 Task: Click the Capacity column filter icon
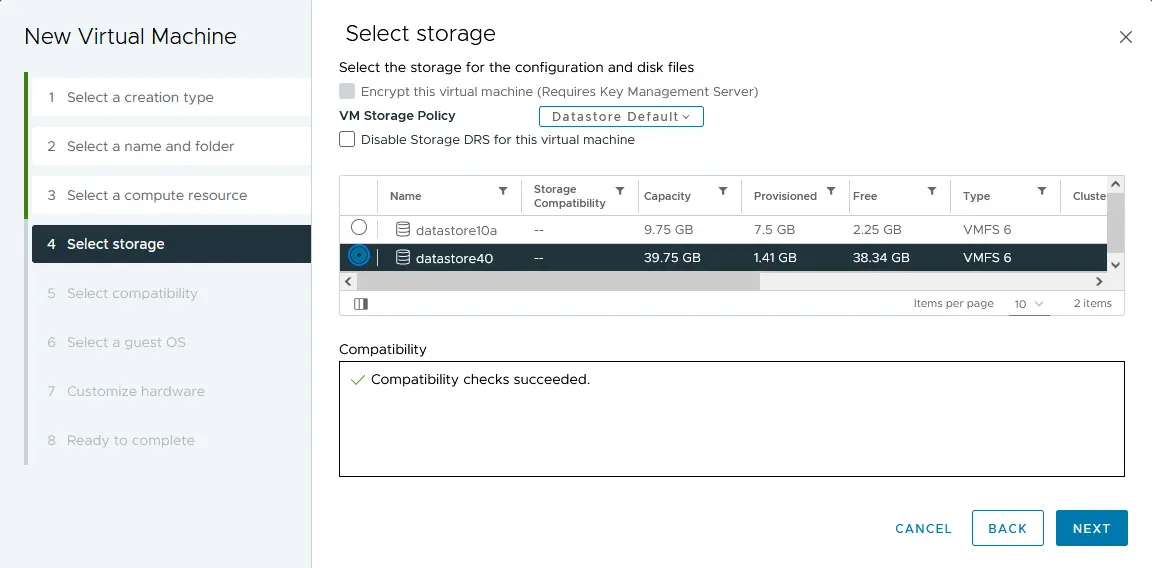(x=722, y=191)
